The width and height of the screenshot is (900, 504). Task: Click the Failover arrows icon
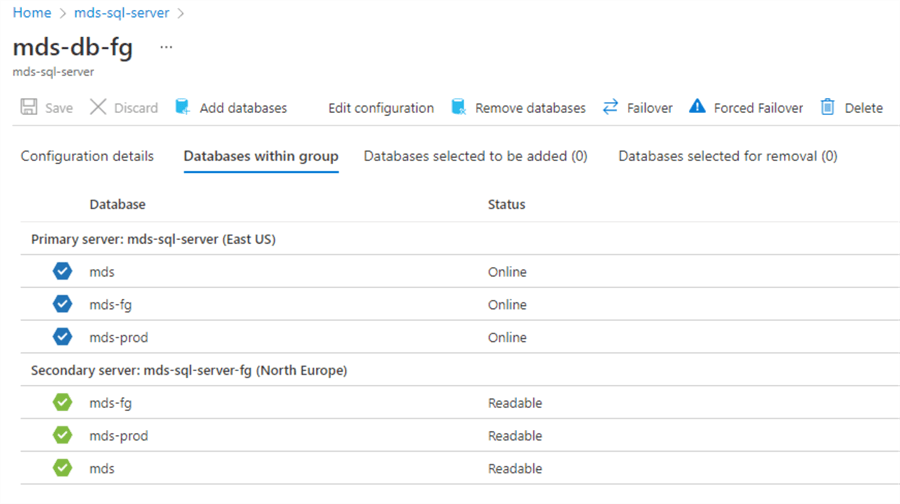pyautogui.click(x=610, y=107)
